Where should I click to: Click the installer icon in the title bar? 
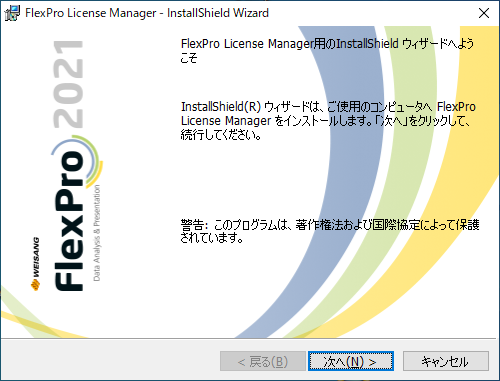[x=12, y=13]
